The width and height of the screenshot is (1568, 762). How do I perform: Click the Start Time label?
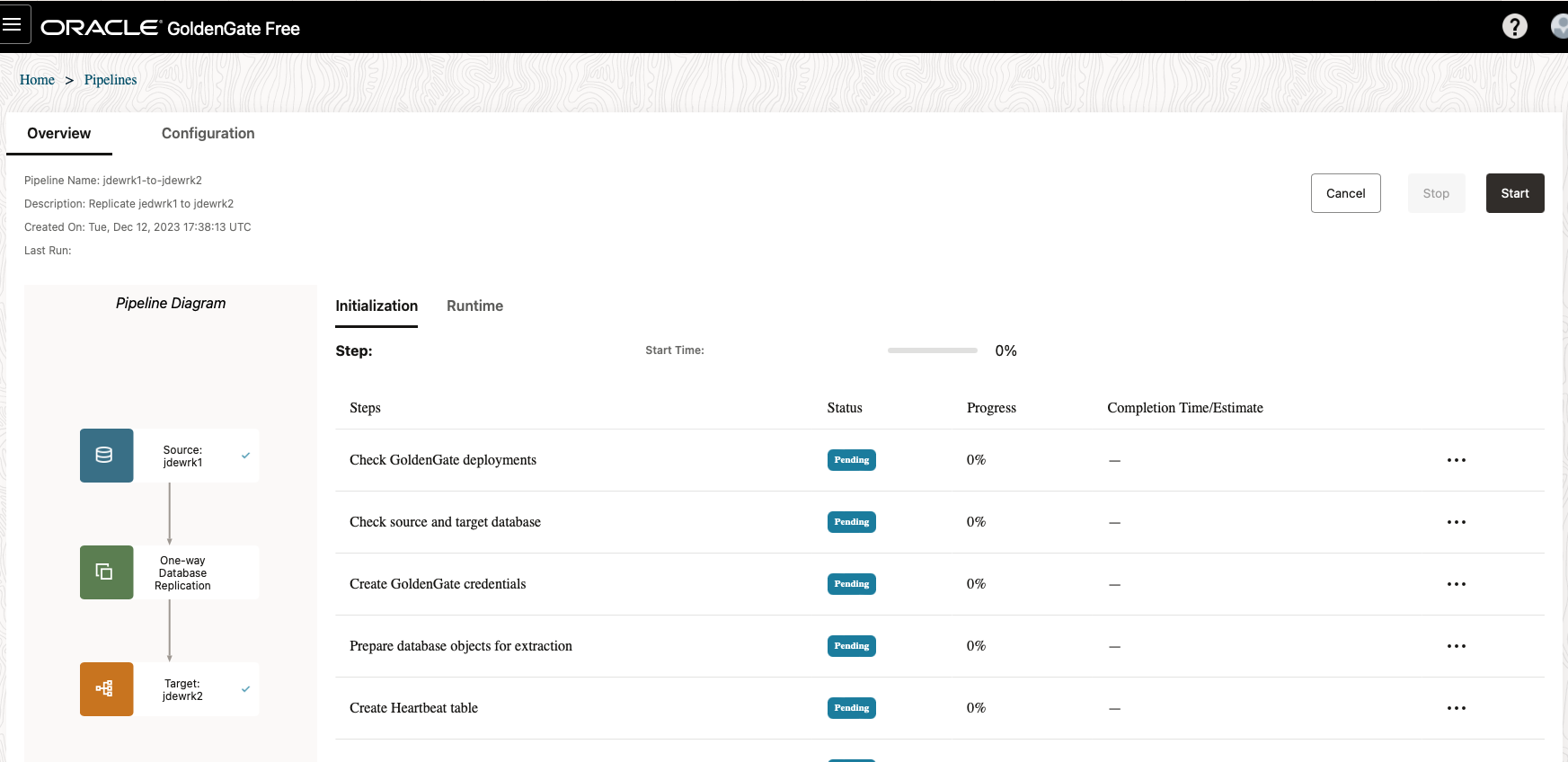675,350
